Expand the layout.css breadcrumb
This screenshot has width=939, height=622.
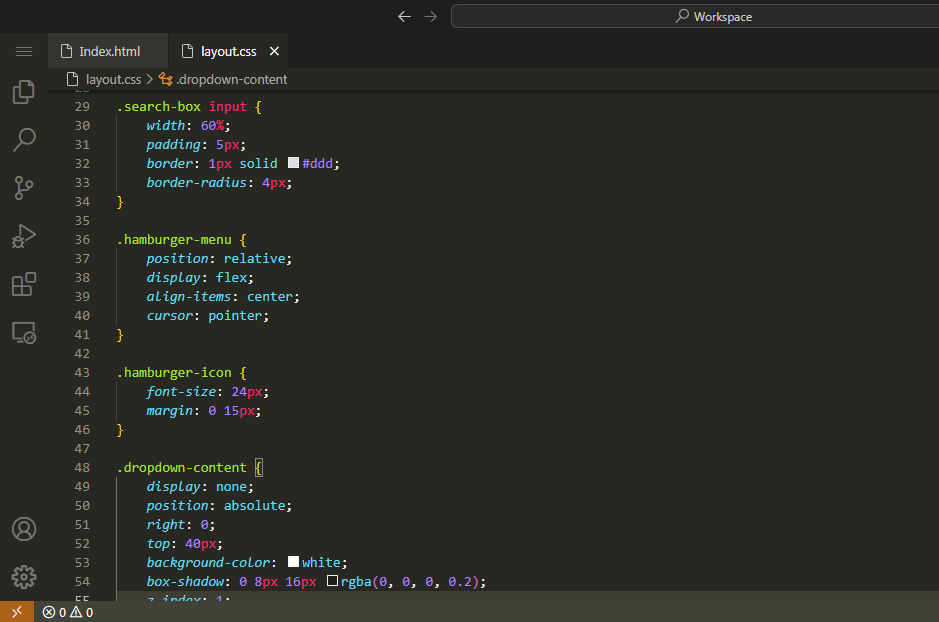pos(112,79)
